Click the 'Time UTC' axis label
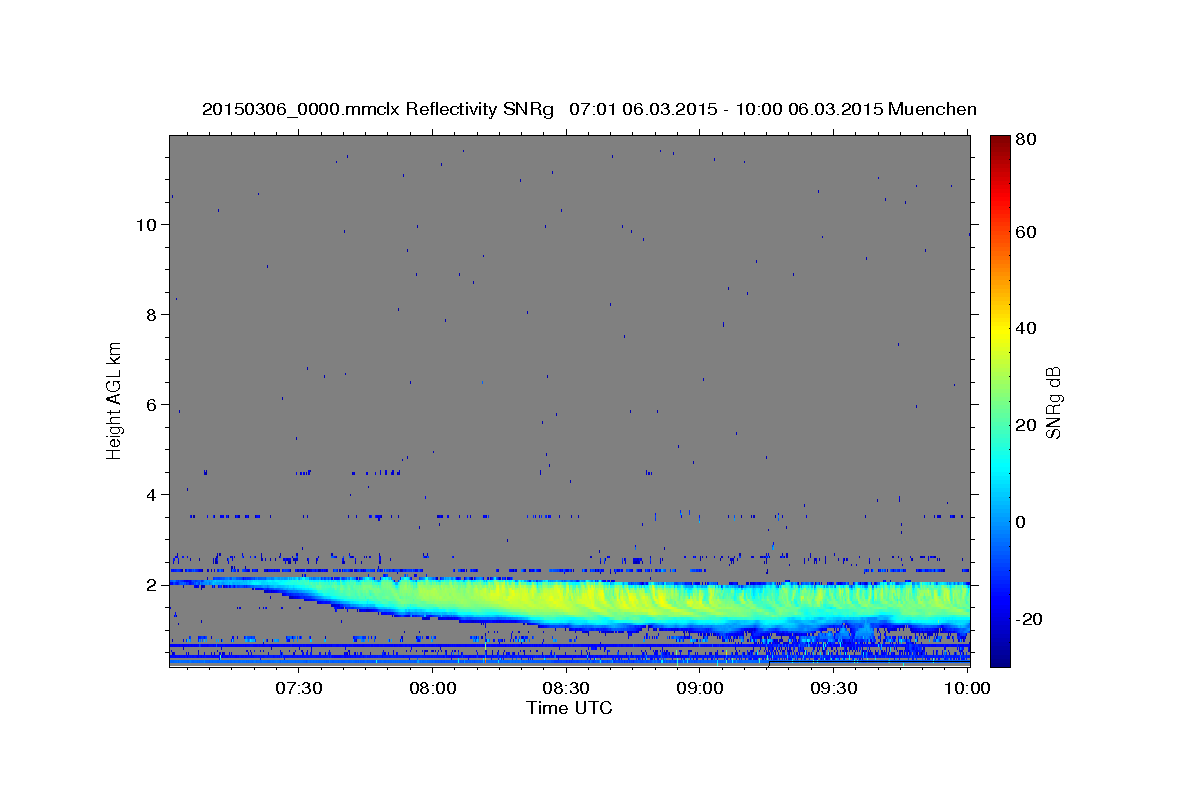This screenshot has height=800, width=1200. tap(569, 708)
